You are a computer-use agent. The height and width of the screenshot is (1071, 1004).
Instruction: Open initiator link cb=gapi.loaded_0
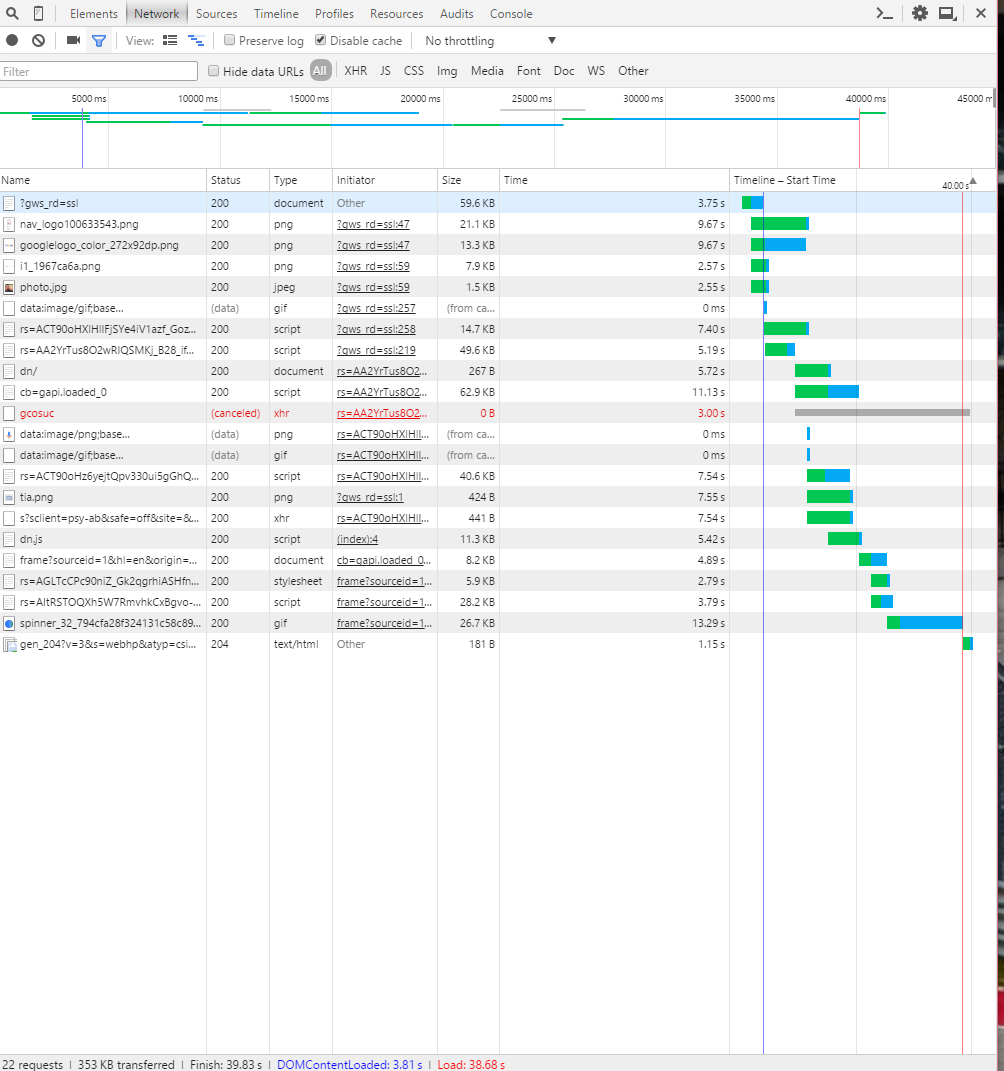click(384, 561)
